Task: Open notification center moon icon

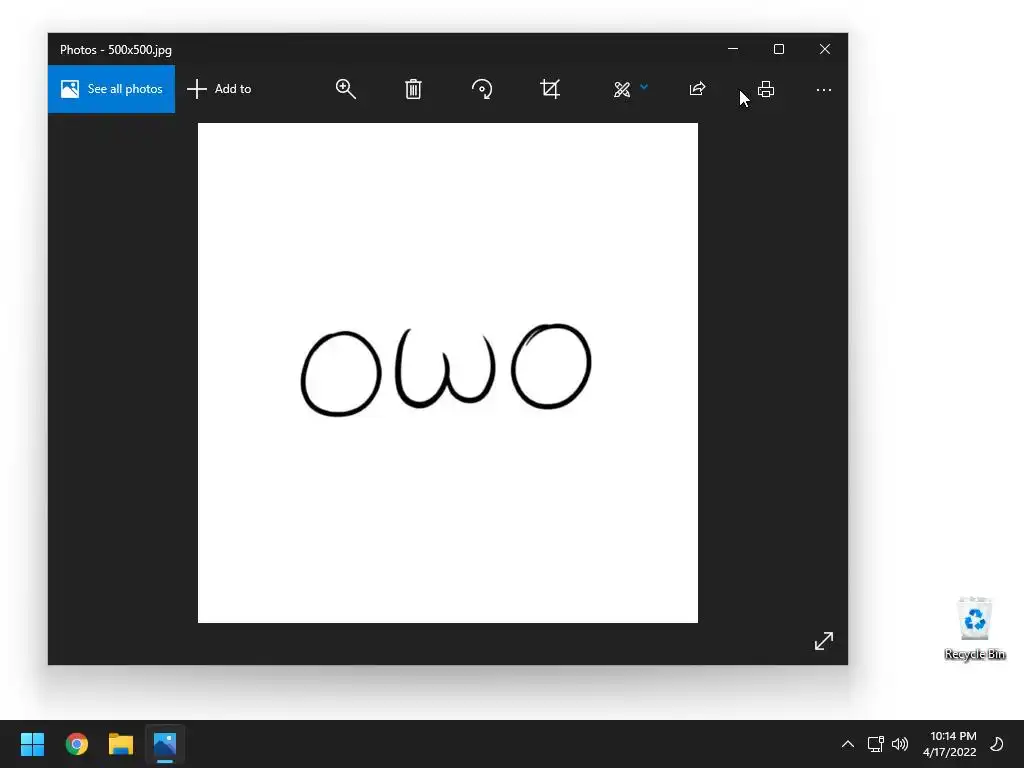Action: pos(997,744)
